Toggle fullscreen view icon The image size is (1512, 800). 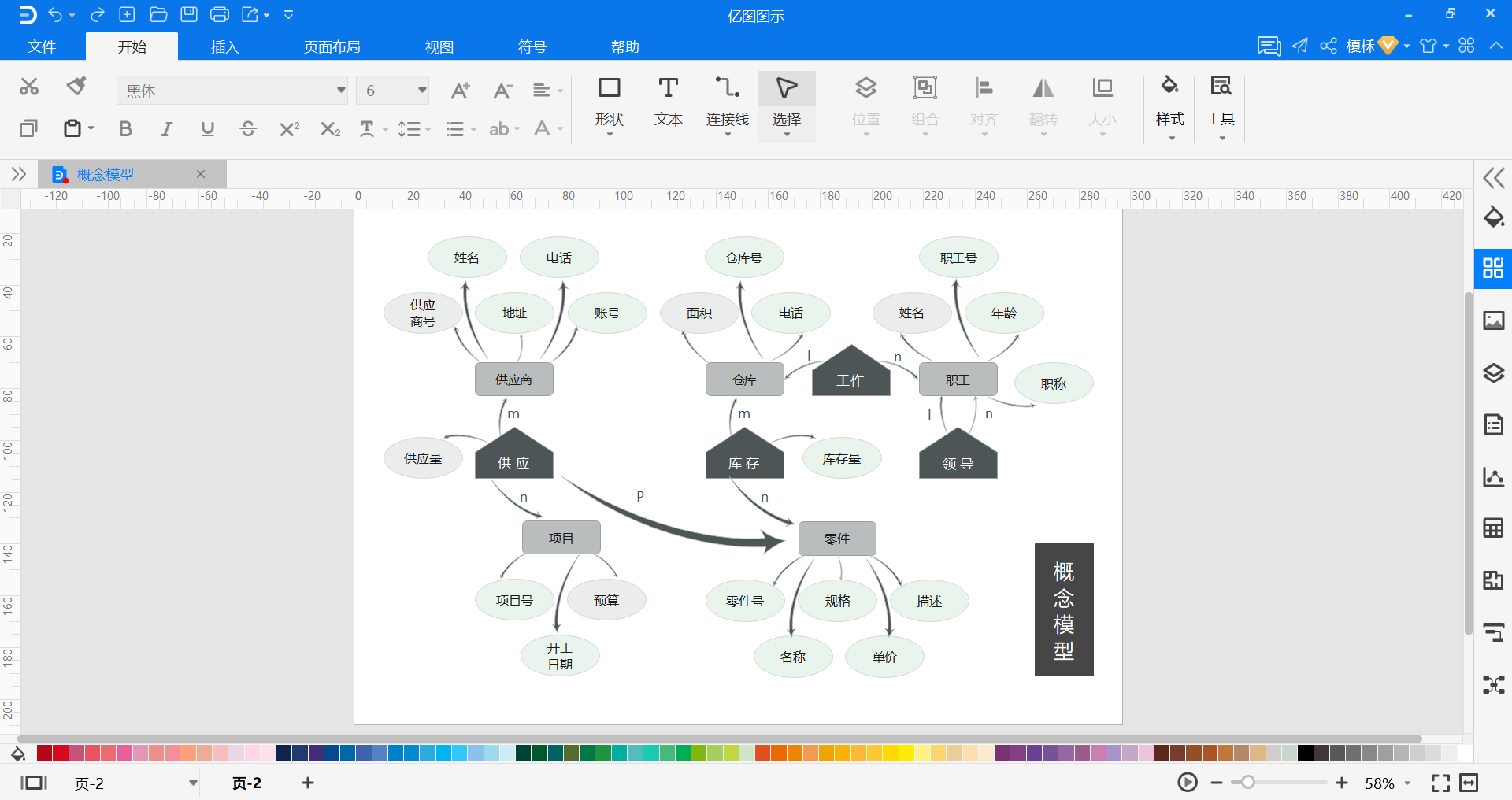pyautogui.click(x=1441, y=783)
